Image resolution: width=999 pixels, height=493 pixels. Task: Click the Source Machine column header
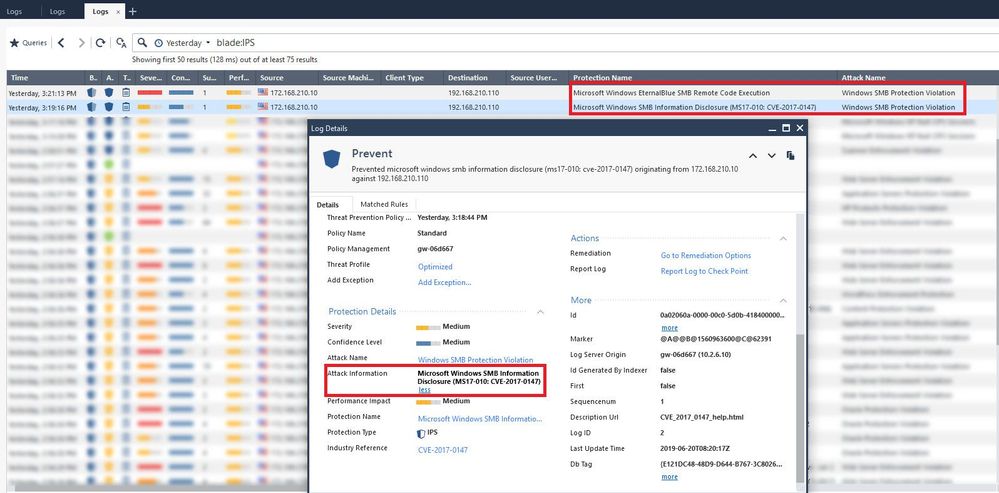tap(349, 78)
